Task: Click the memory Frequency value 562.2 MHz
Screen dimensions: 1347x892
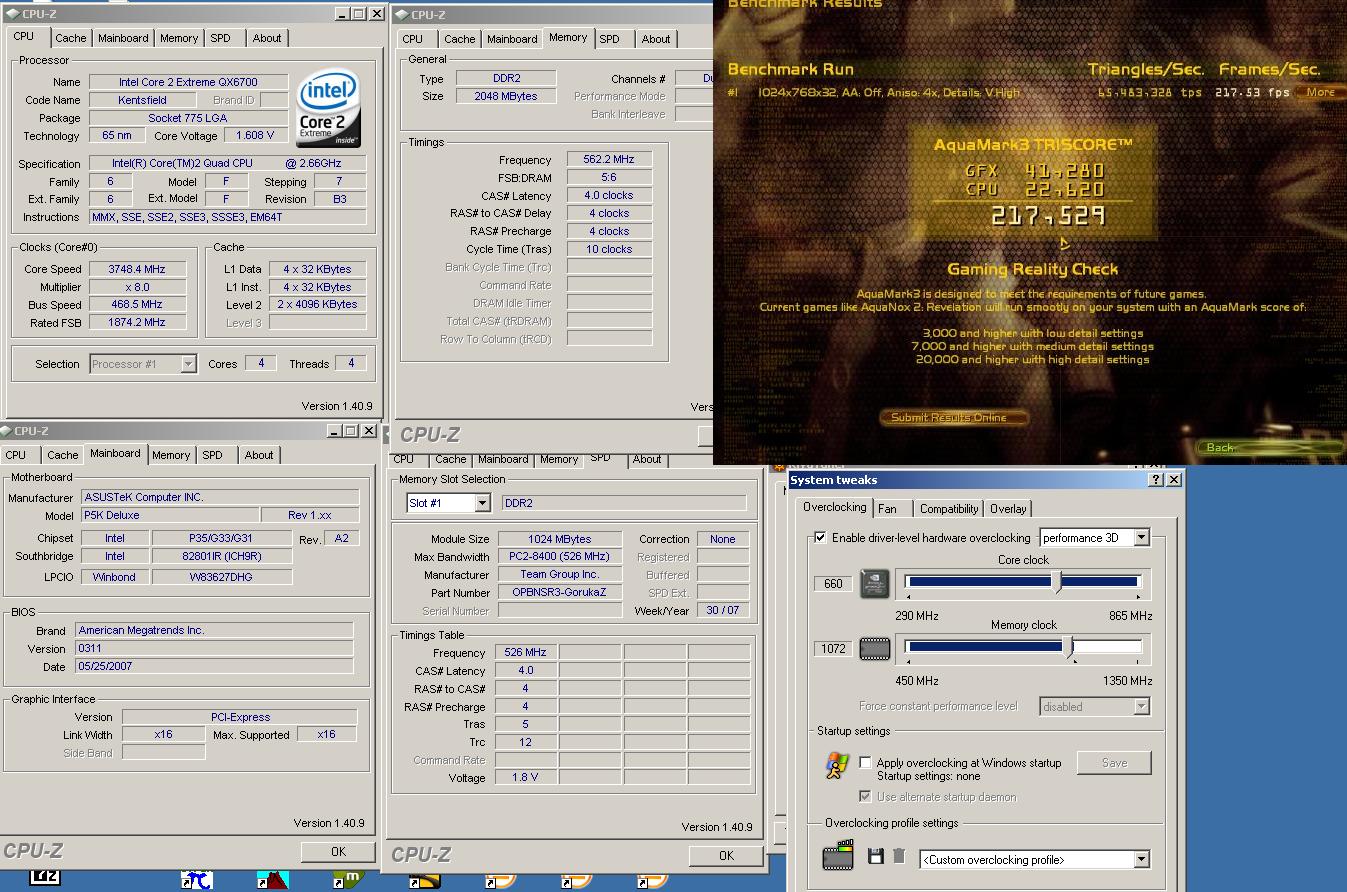Action: 609,160
